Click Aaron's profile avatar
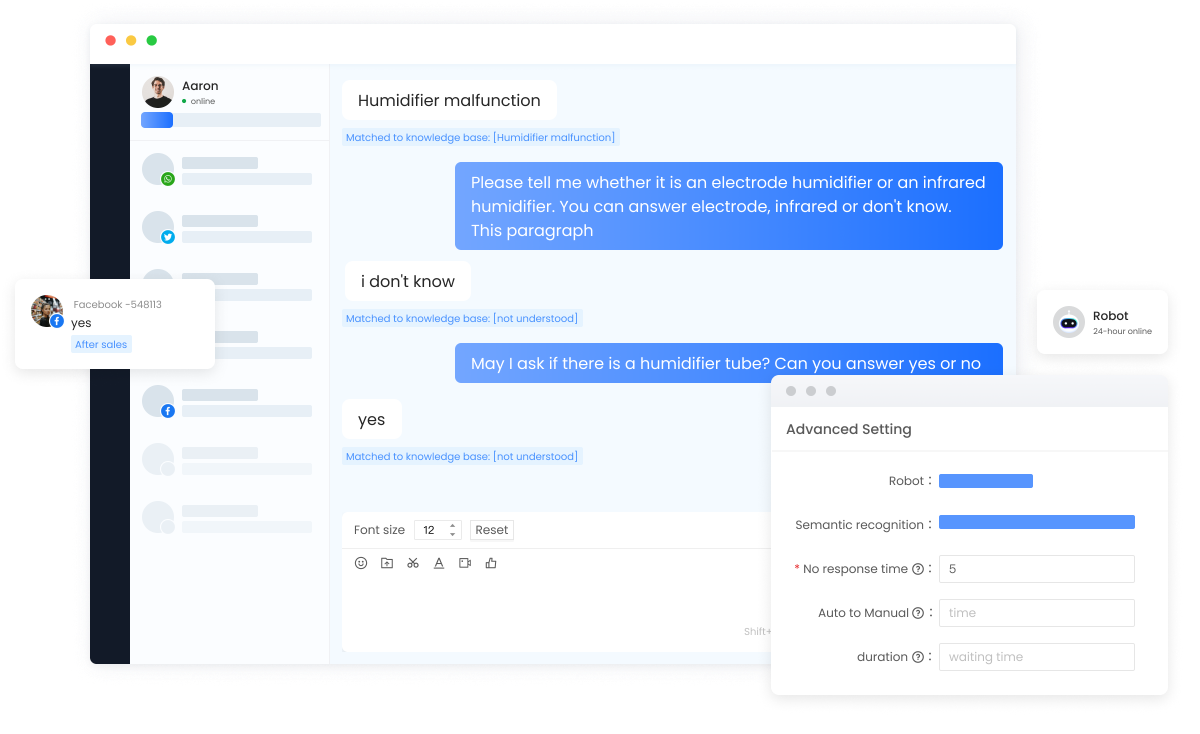The width and height of the screenshot is (1200, 734). [x=158, y=92]
